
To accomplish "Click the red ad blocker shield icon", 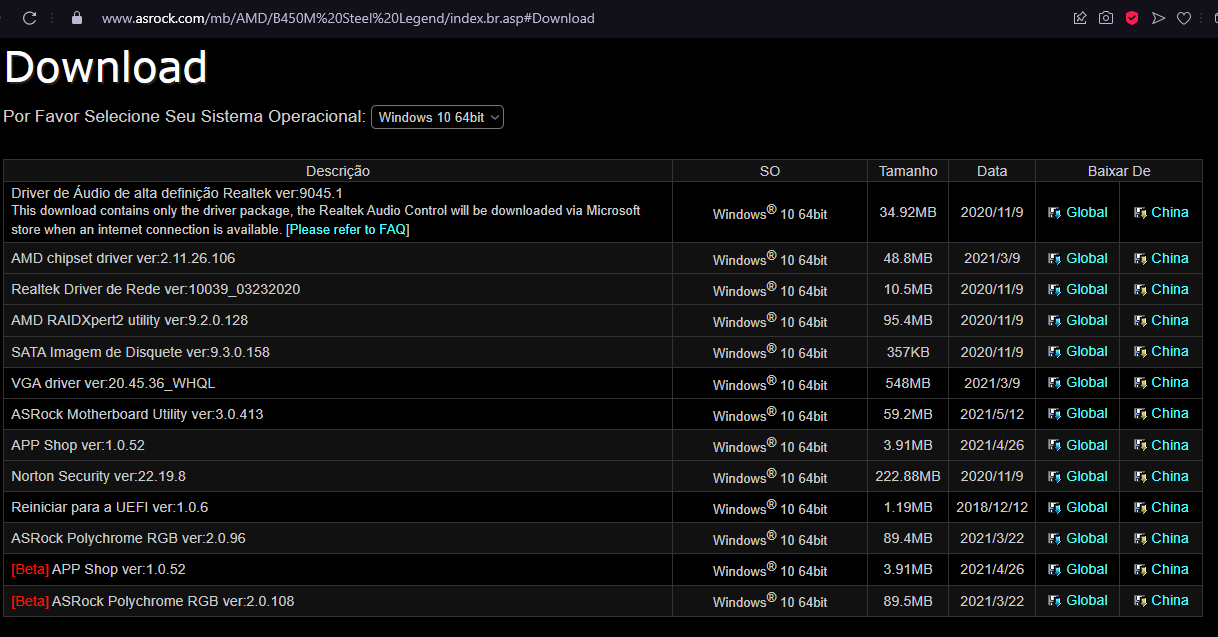I will (1132, 18).
